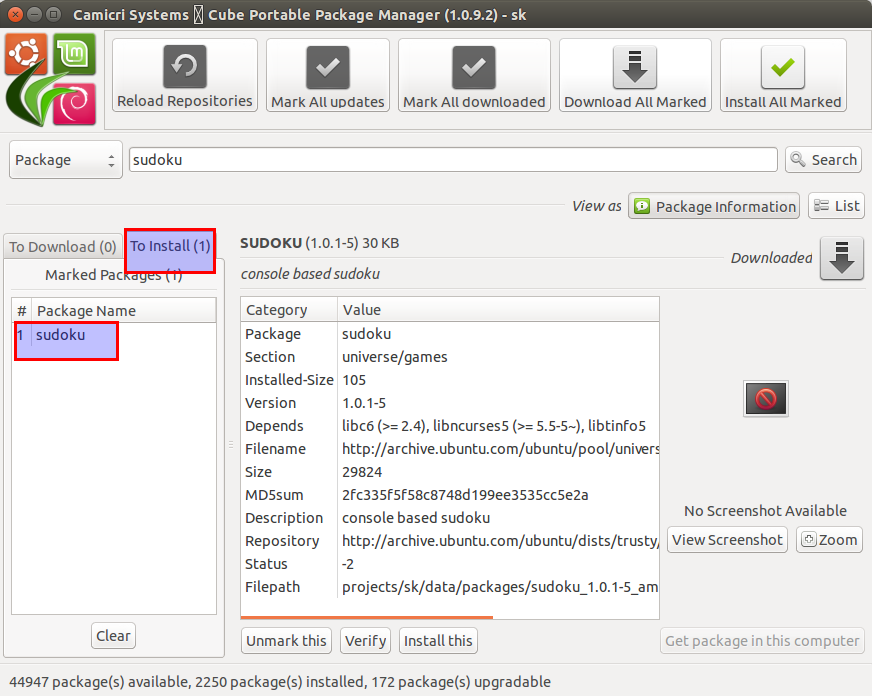Click the Debian swirl logo icon

pyautogui.click(x=74, y=104)
